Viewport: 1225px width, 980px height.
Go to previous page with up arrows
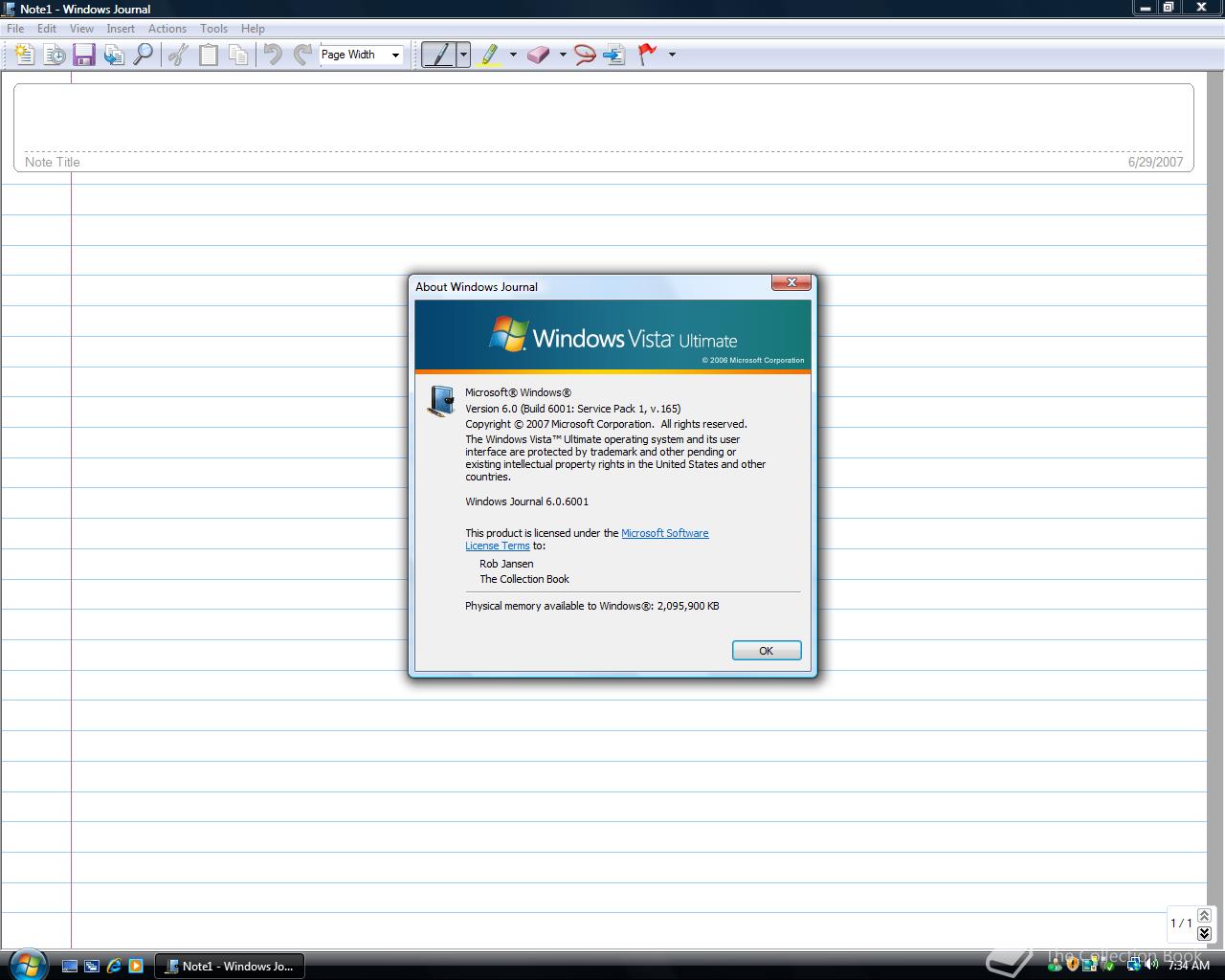[x=1204, y=916]
